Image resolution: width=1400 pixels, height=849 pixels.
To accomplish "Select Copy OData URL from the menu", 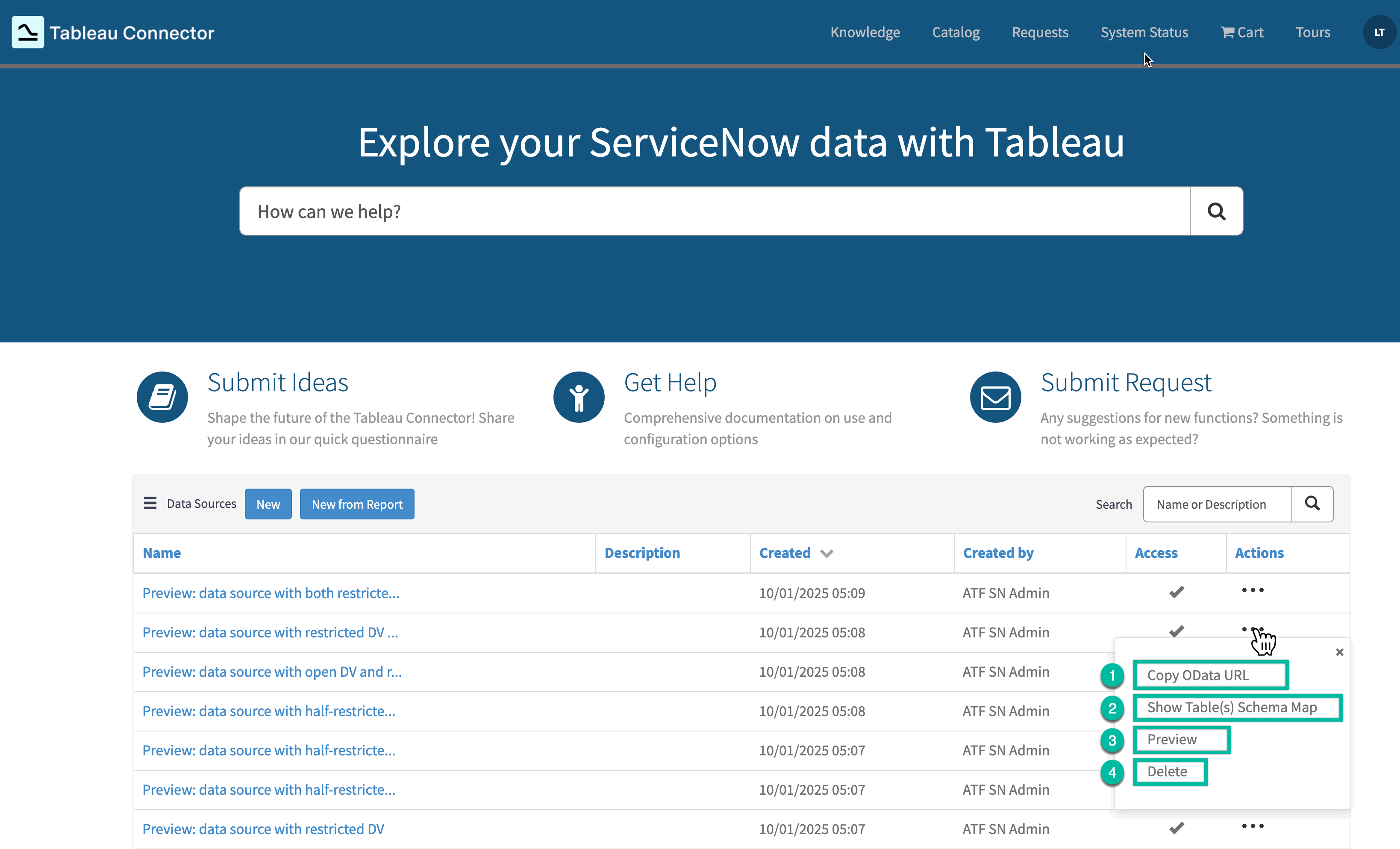I will (x=1210, y=675).
